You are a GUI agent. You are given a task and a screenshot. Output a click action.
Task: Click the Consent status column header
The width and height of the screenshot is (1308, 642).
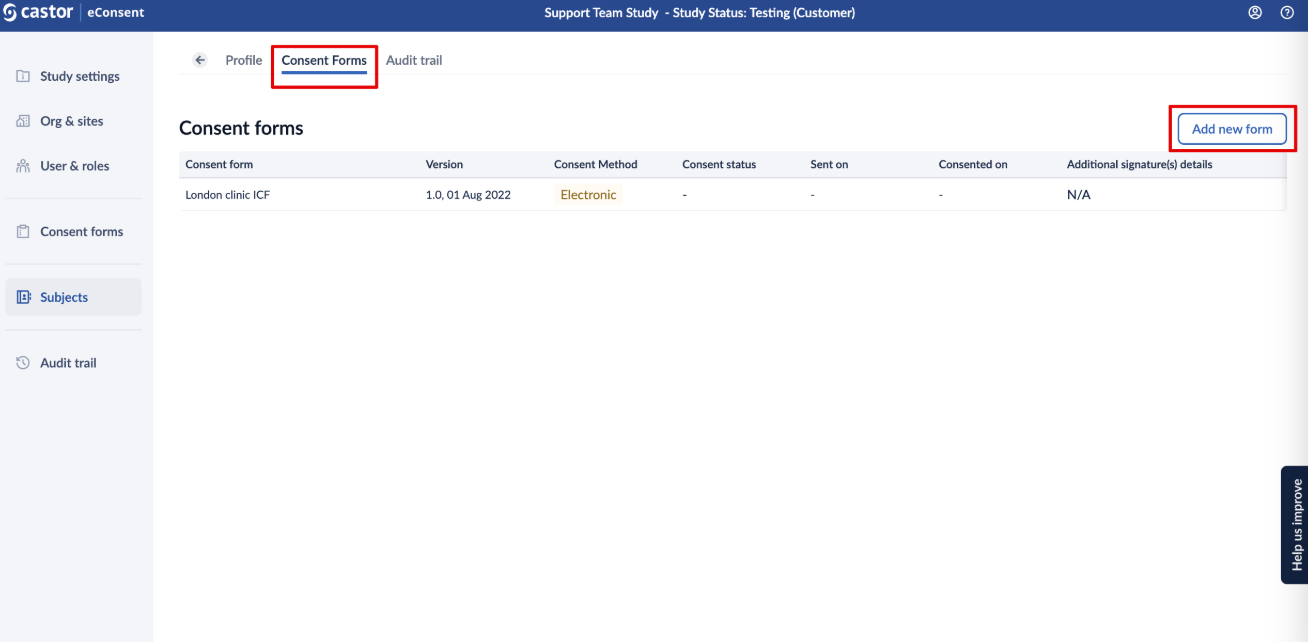click(719, 164)
